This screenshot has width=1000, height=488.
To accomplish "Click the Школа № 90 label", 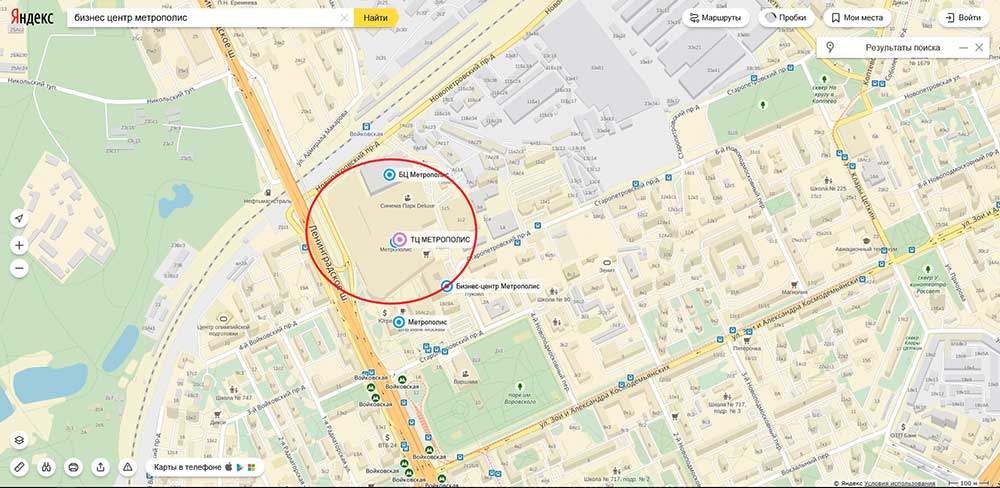I will coord(552,299).
